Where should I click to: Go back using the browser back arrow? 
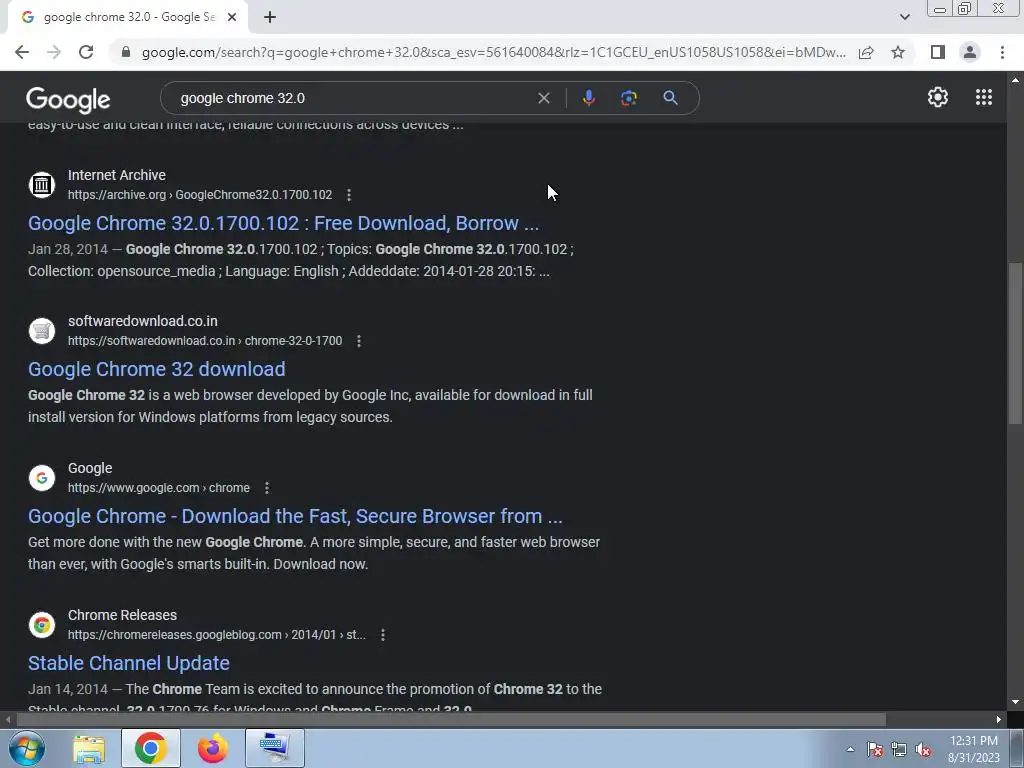[x=22, y=52]
